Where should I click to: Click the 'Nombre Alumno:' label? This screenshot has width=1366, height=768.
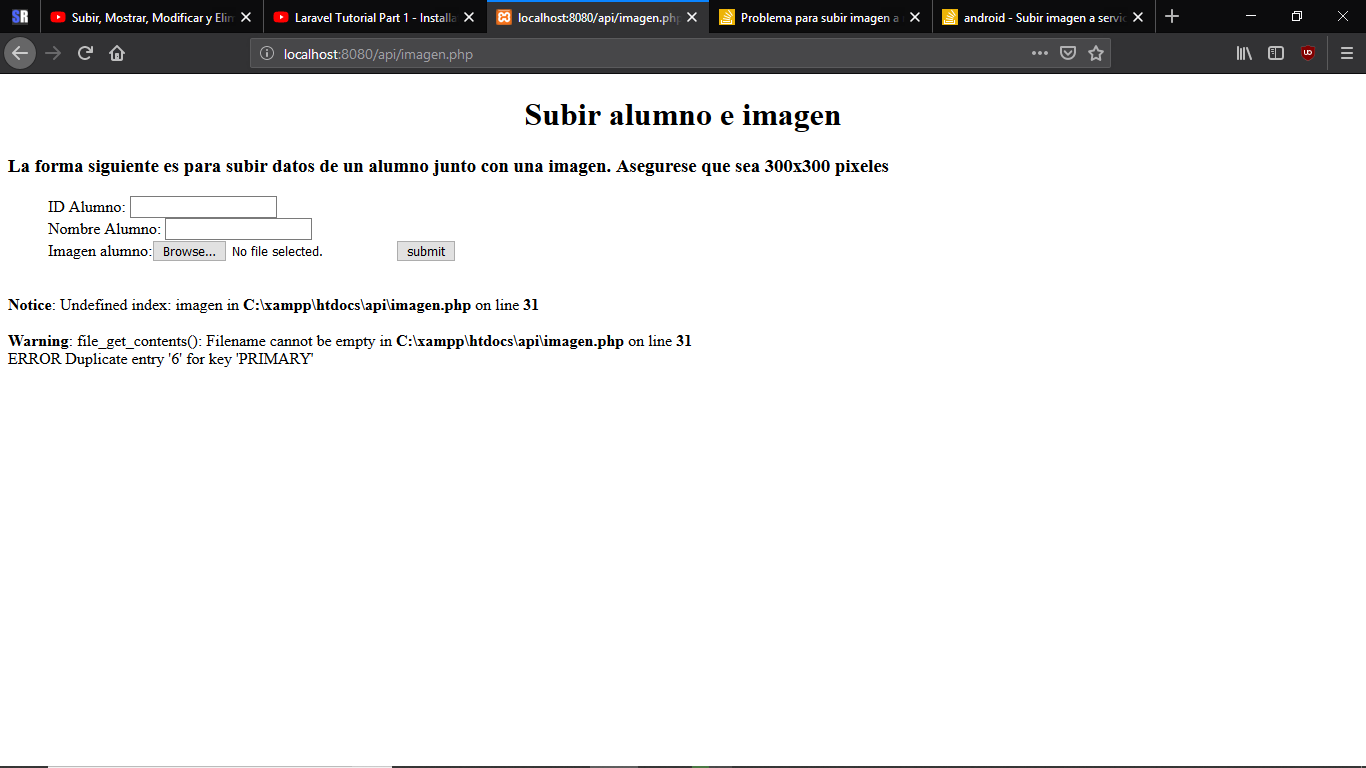pos(104,229)
